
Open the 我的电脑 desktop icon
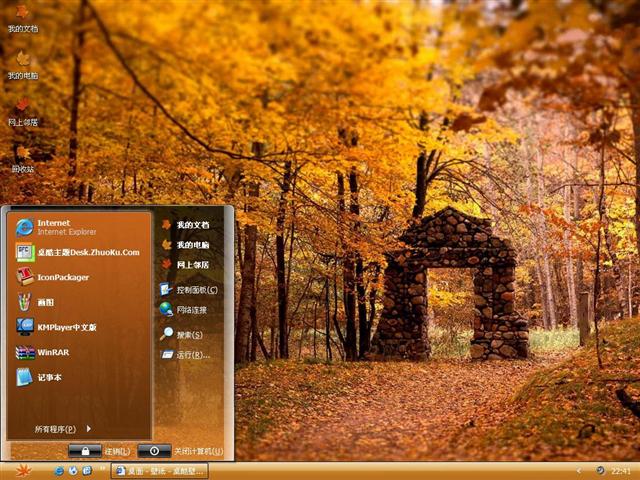tap(22, 64)
